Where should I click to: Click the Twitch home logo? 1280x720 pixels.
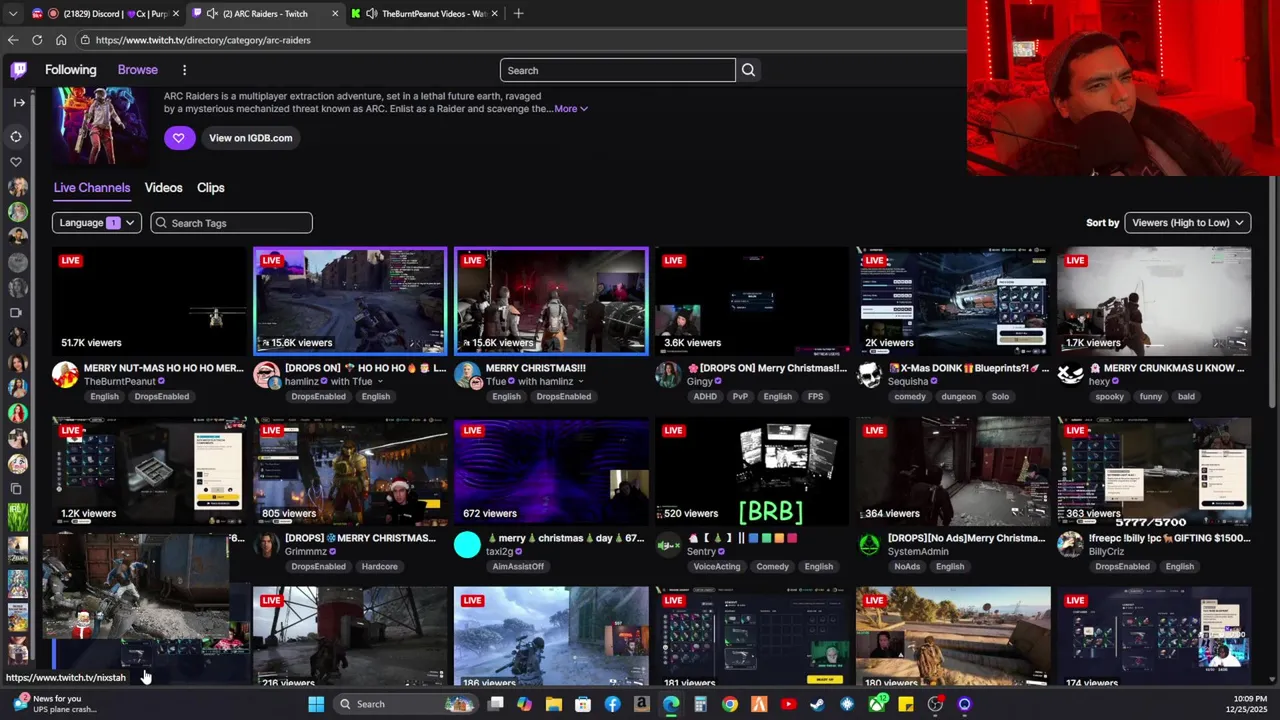click(x=18, y=70)
